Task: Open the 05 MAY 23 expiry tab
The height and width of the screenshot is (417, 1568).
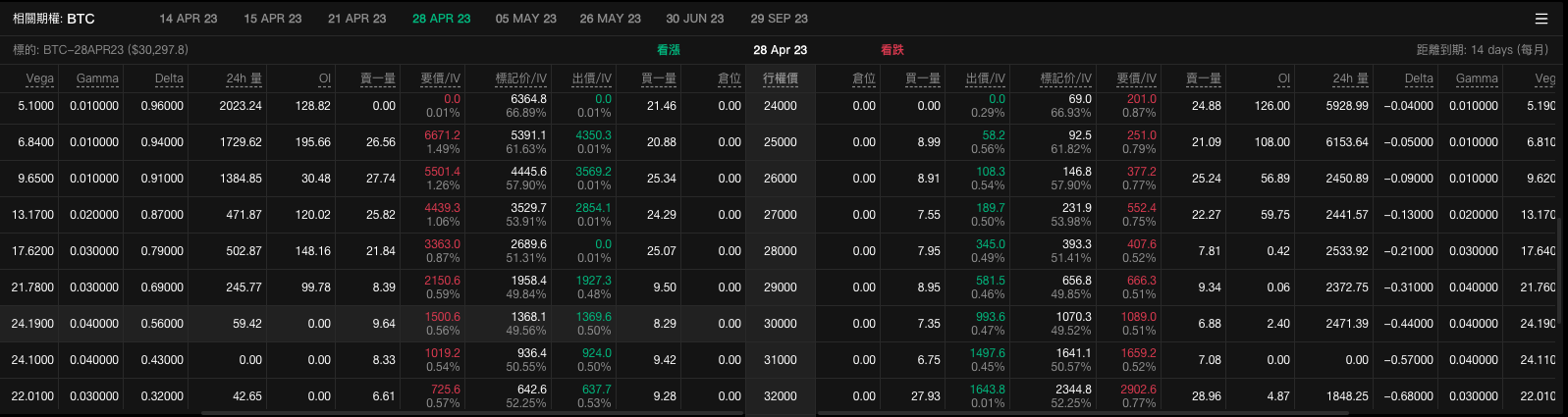Action: (x=526, y=19)
